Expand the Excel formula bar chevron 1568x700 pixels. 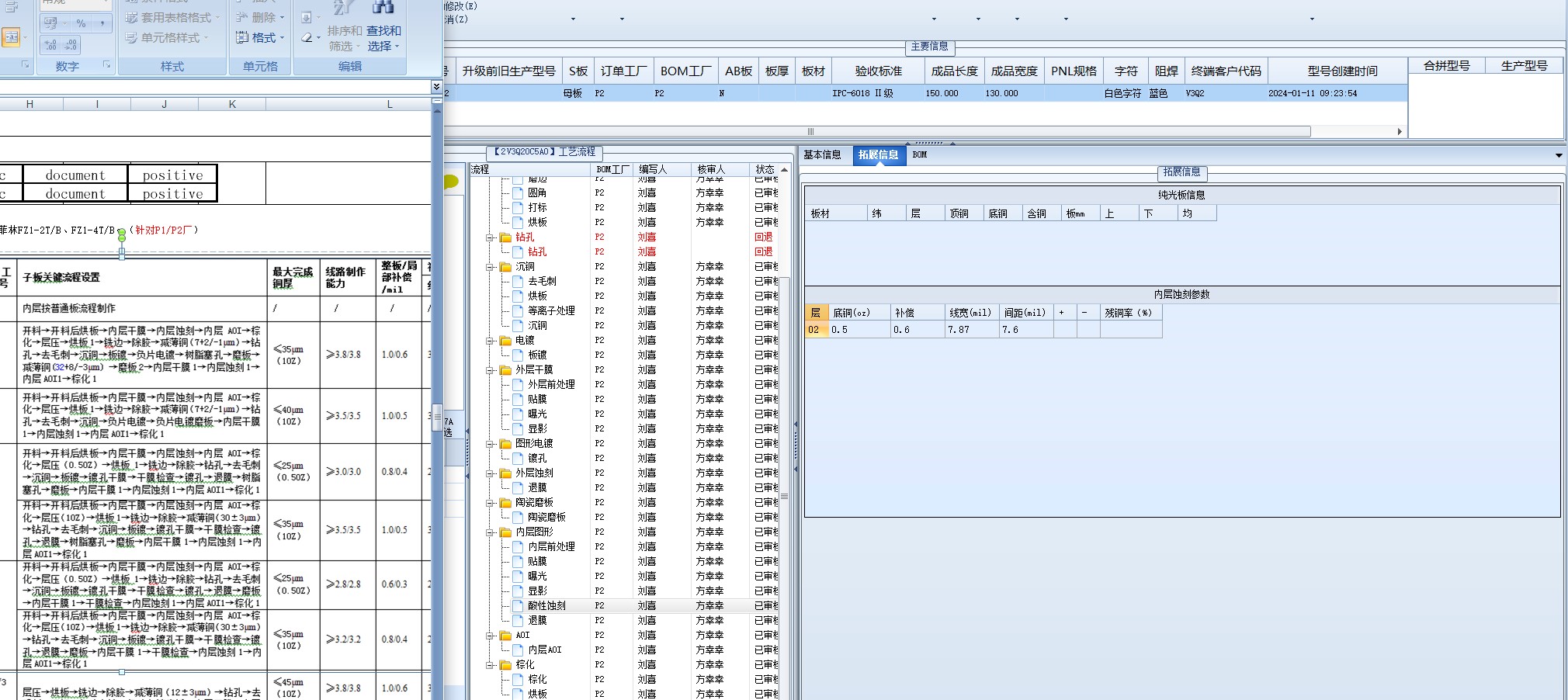tap(436, 86)
